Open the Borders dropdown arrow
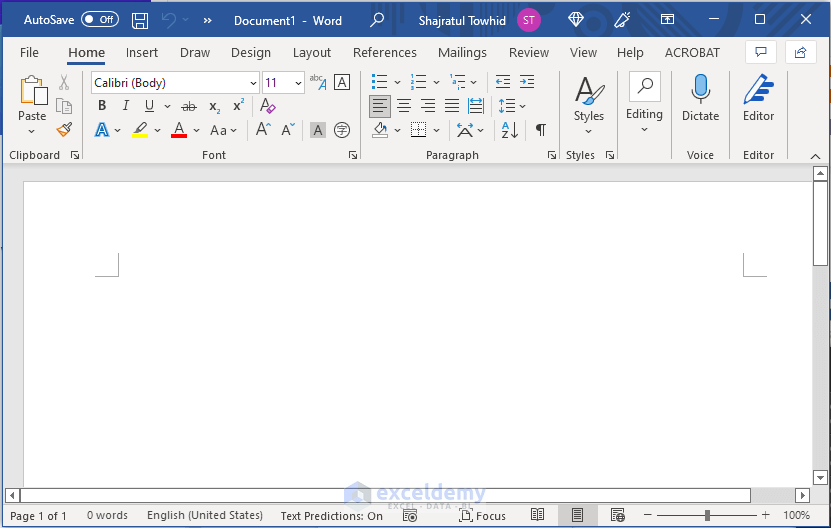 coord(436,130)
